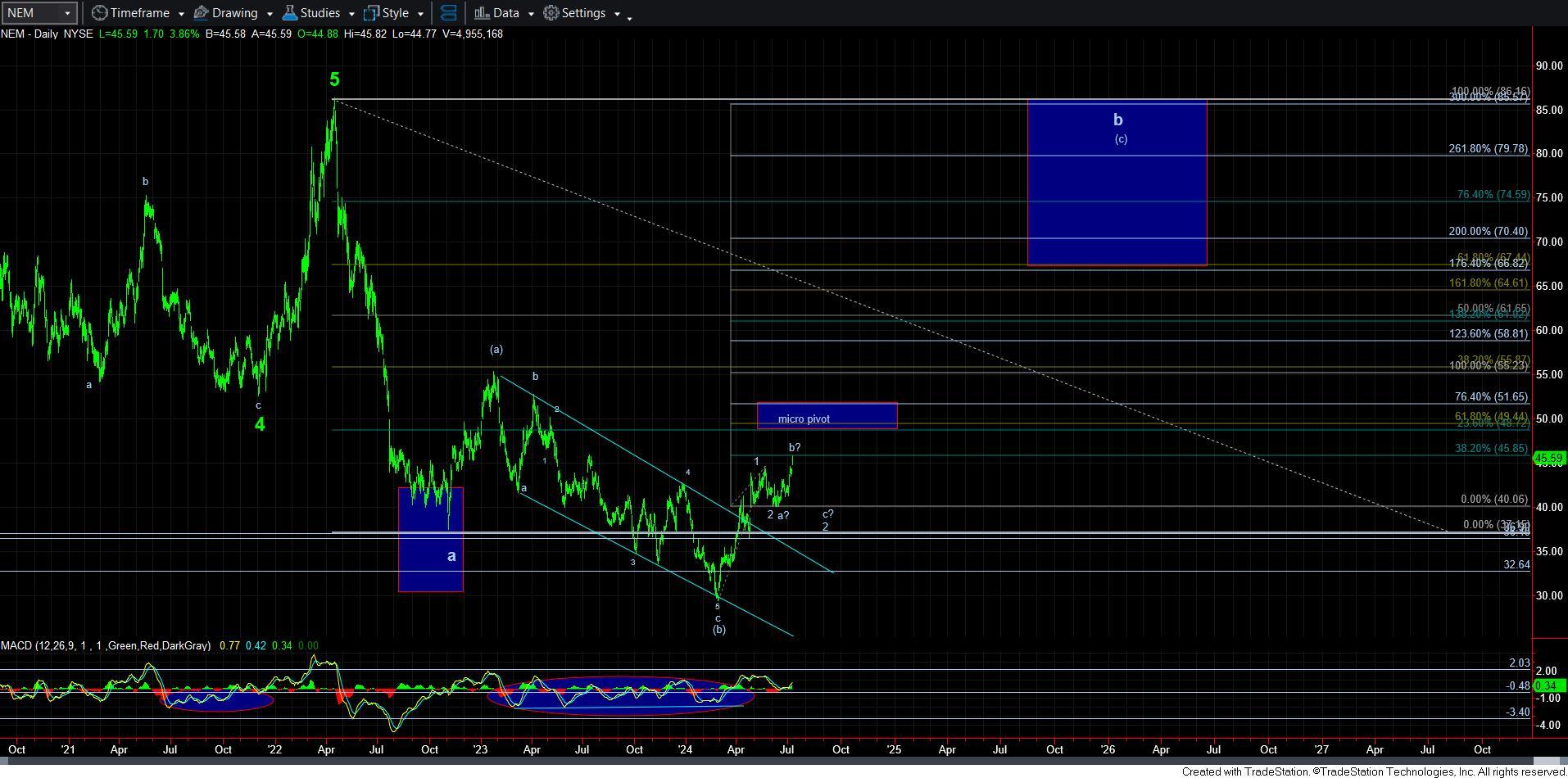Viewport: 1568px width, 778px height.
Task: Click the 176.40% (66.82) Fibonacci label
Action: pyautogui.click(x=1488, y=264)
